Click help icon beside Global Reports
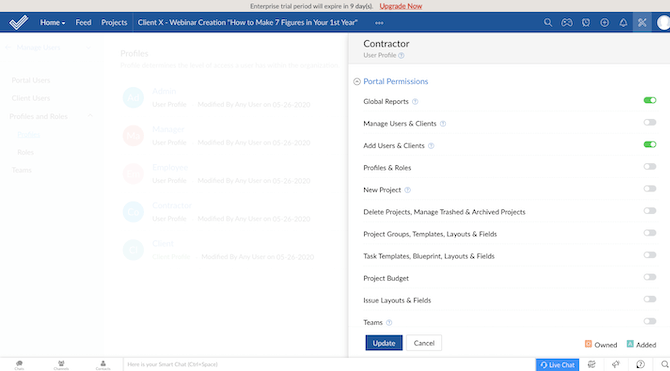The height and width of the screenshot is (371, 670). (x=415, y=102)
